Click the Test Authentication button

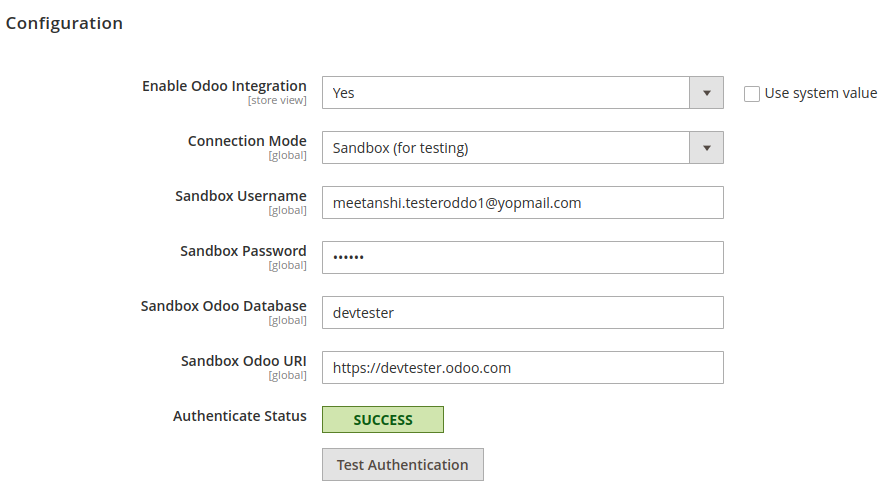coord(403,465)
